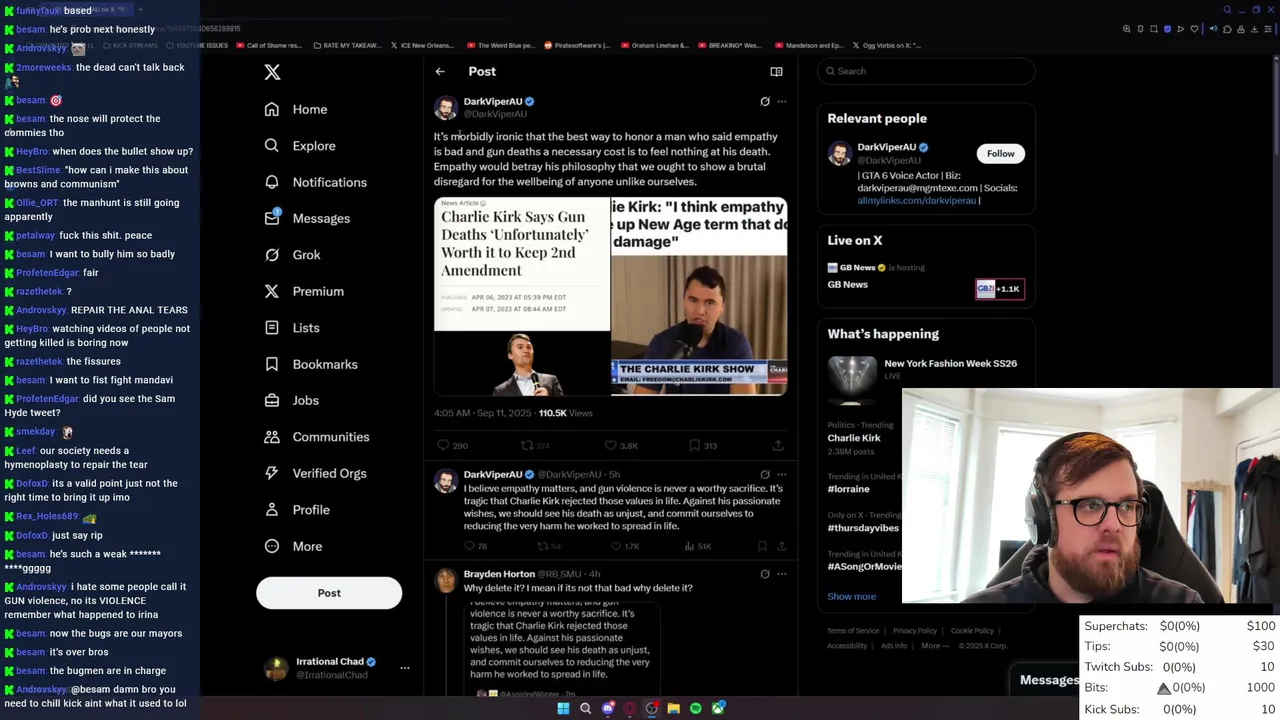Follow DarkViperAU in Relevant people
The image size is (1280, 720).
(x=1000, y=154)
